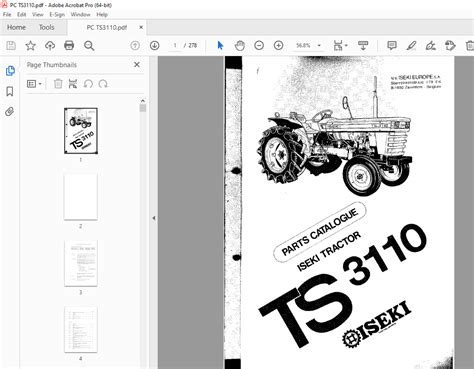Close the Page Thumbnails panel
Viewport: 474px width, 369px height.
click(x=137, y=65)
